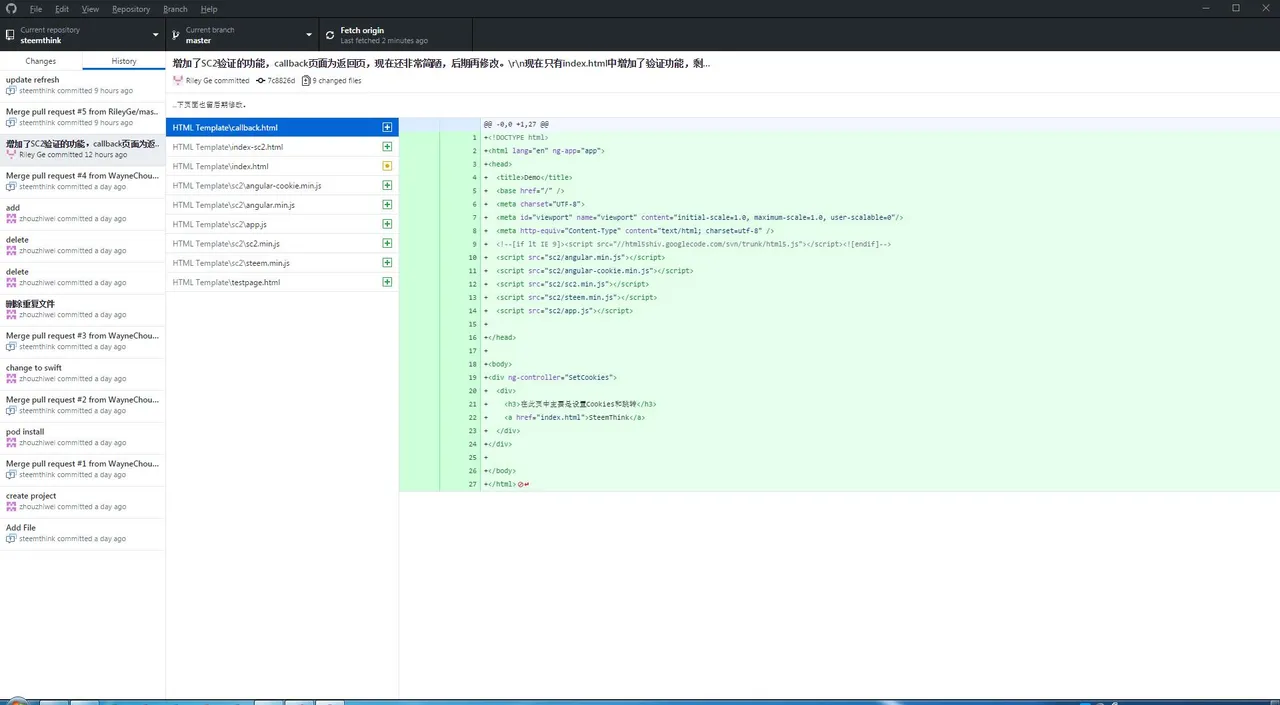Screen dimensions: 1280x705
Task: Click avatar beside 'update refresh' commit
Action: coord(11,91)
